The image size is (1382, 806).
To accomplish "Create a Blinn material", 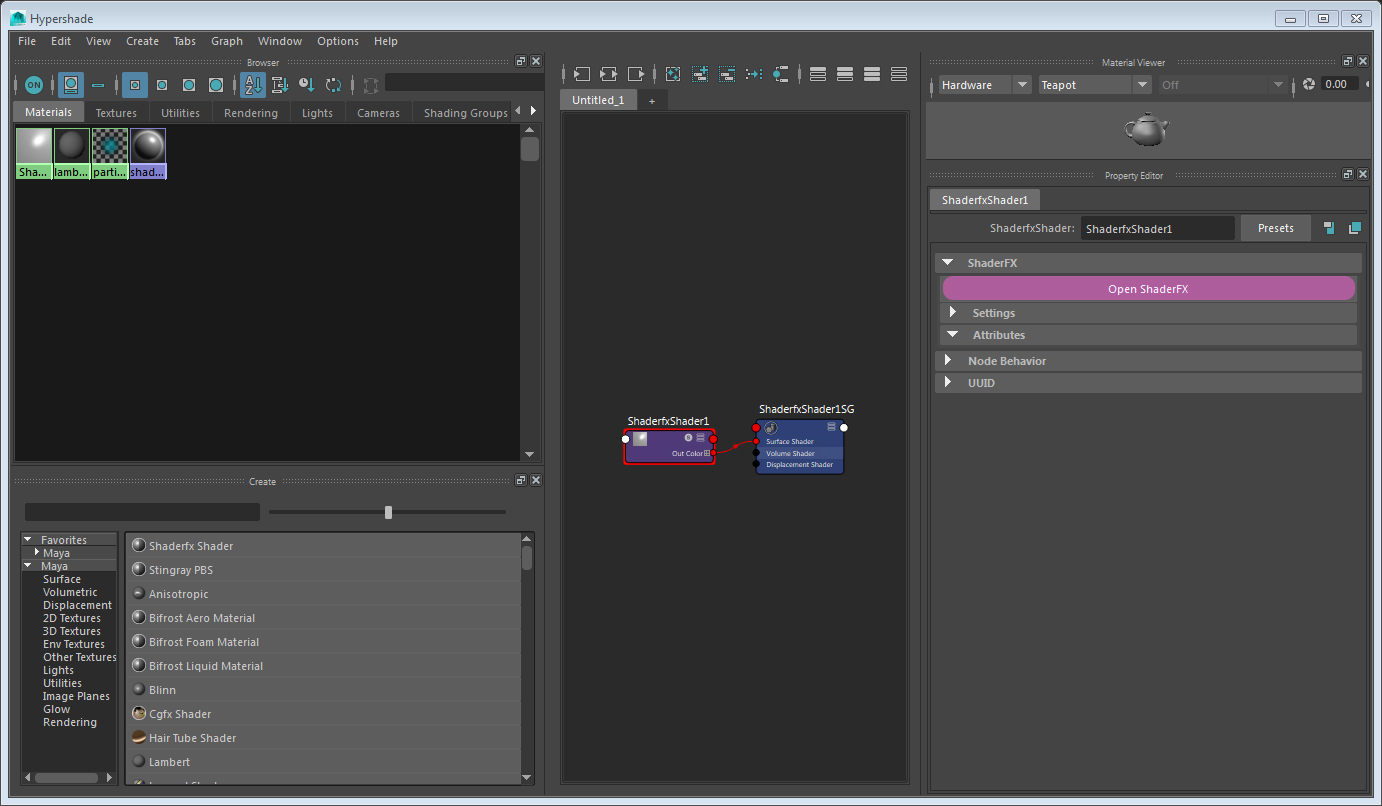I will click(x=325, y=690).
